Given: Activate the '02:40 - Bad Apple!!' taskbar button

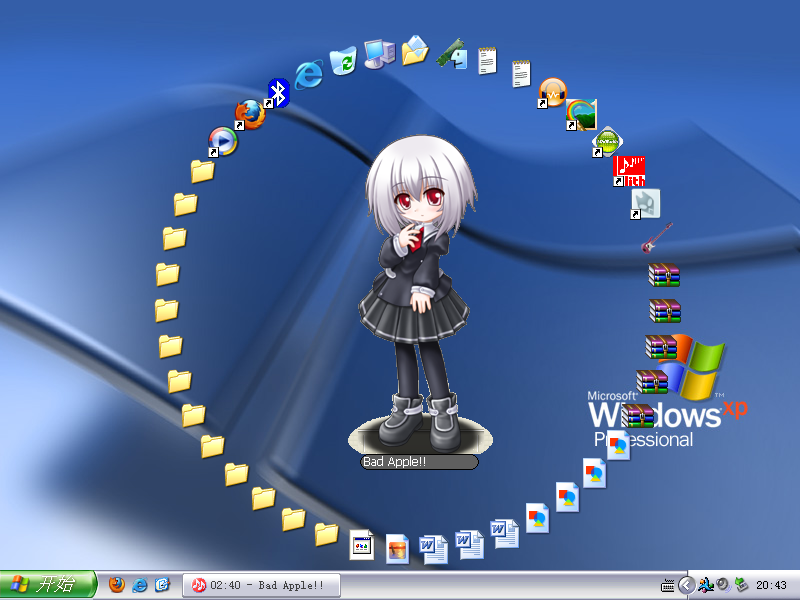Looking at the screenshot, I should [261, 585].
